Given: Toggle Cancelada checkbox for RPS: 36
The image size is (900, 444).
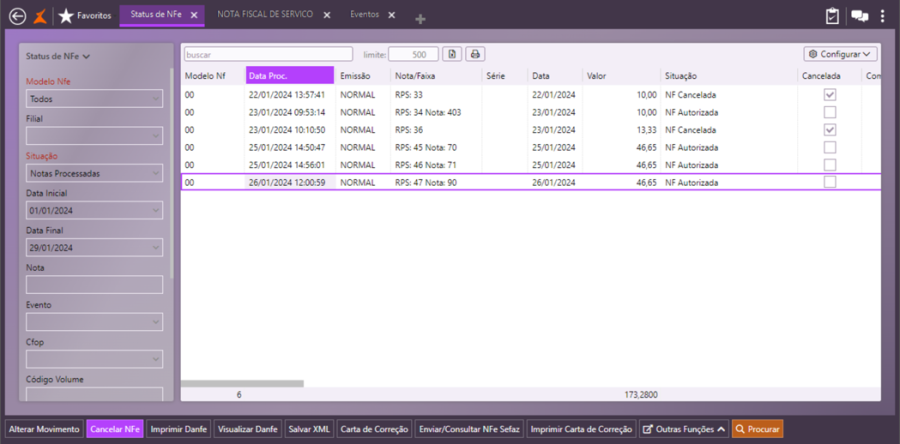Looking at the screenshot, I should 830,130.
